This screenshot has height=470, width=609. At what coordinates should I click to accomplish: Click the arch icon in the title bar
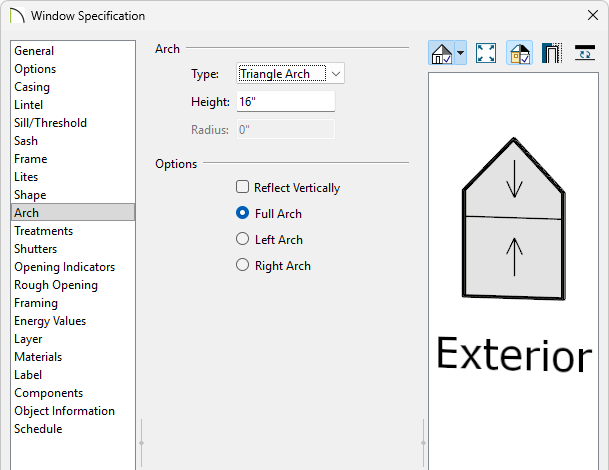(x=17, y=16)
